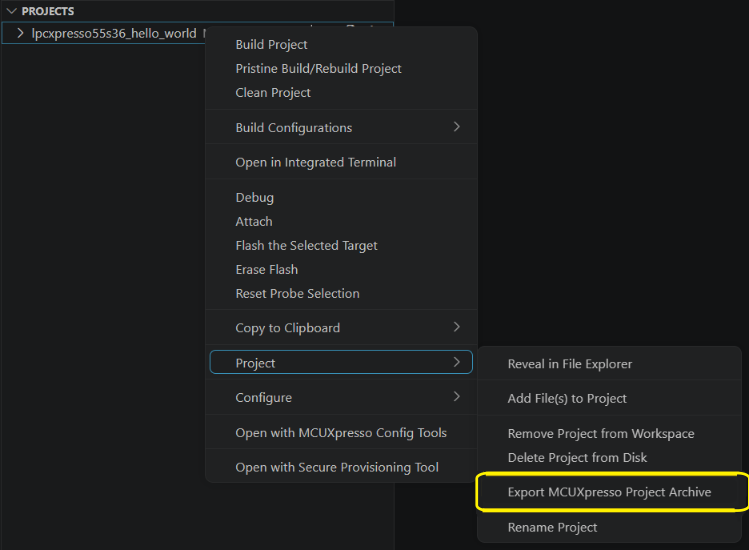Select Rename Project in submenu

click(x=610, y=527)
